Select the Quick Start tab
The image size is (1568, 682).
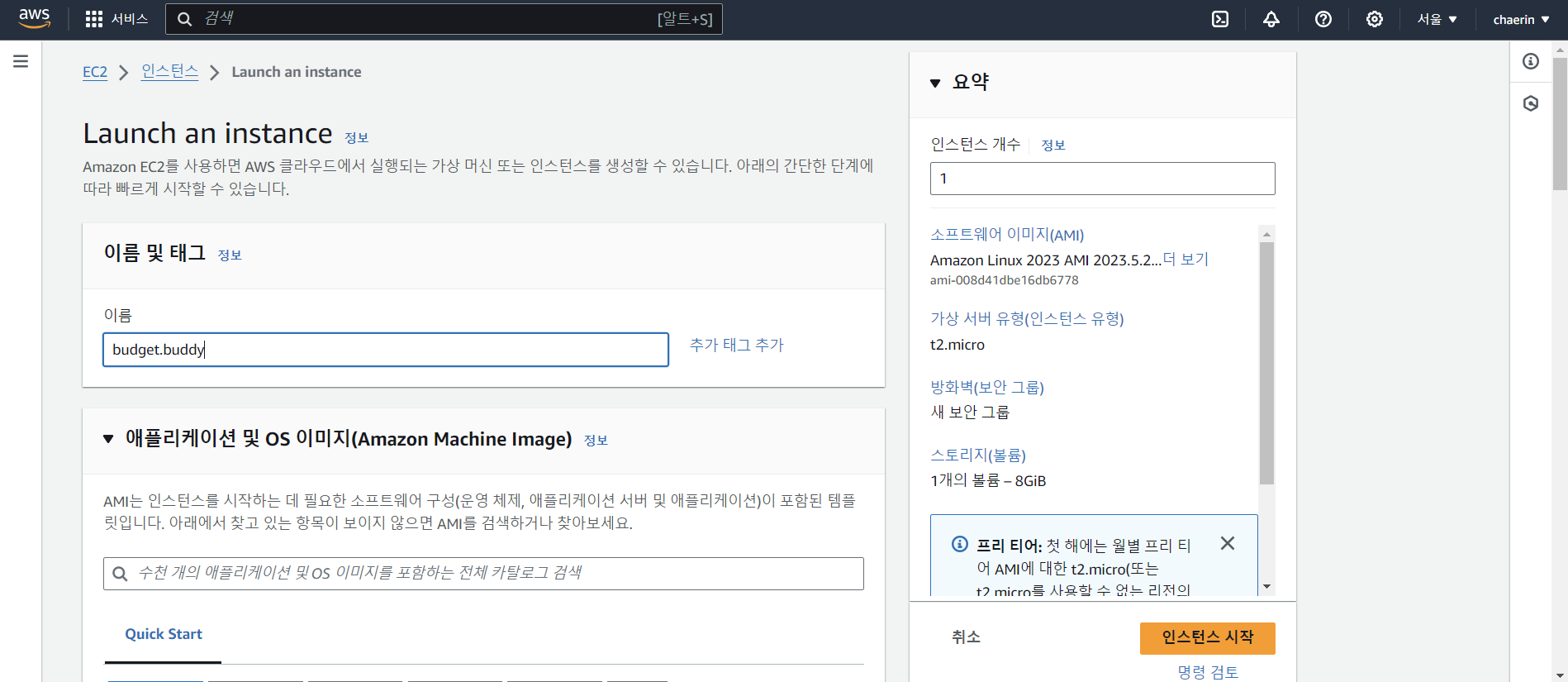(x=164, y=634)
